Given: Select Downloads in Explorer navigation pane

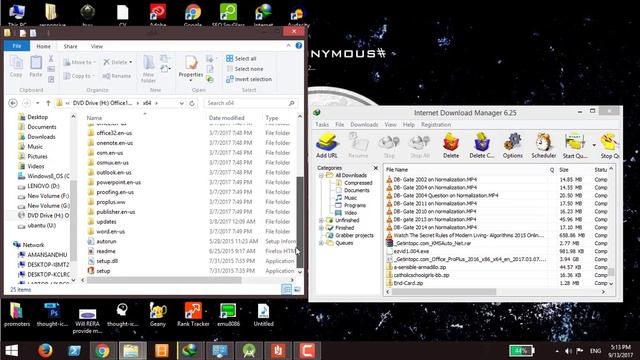Looking at the screenshot, I should click(41, 137).
